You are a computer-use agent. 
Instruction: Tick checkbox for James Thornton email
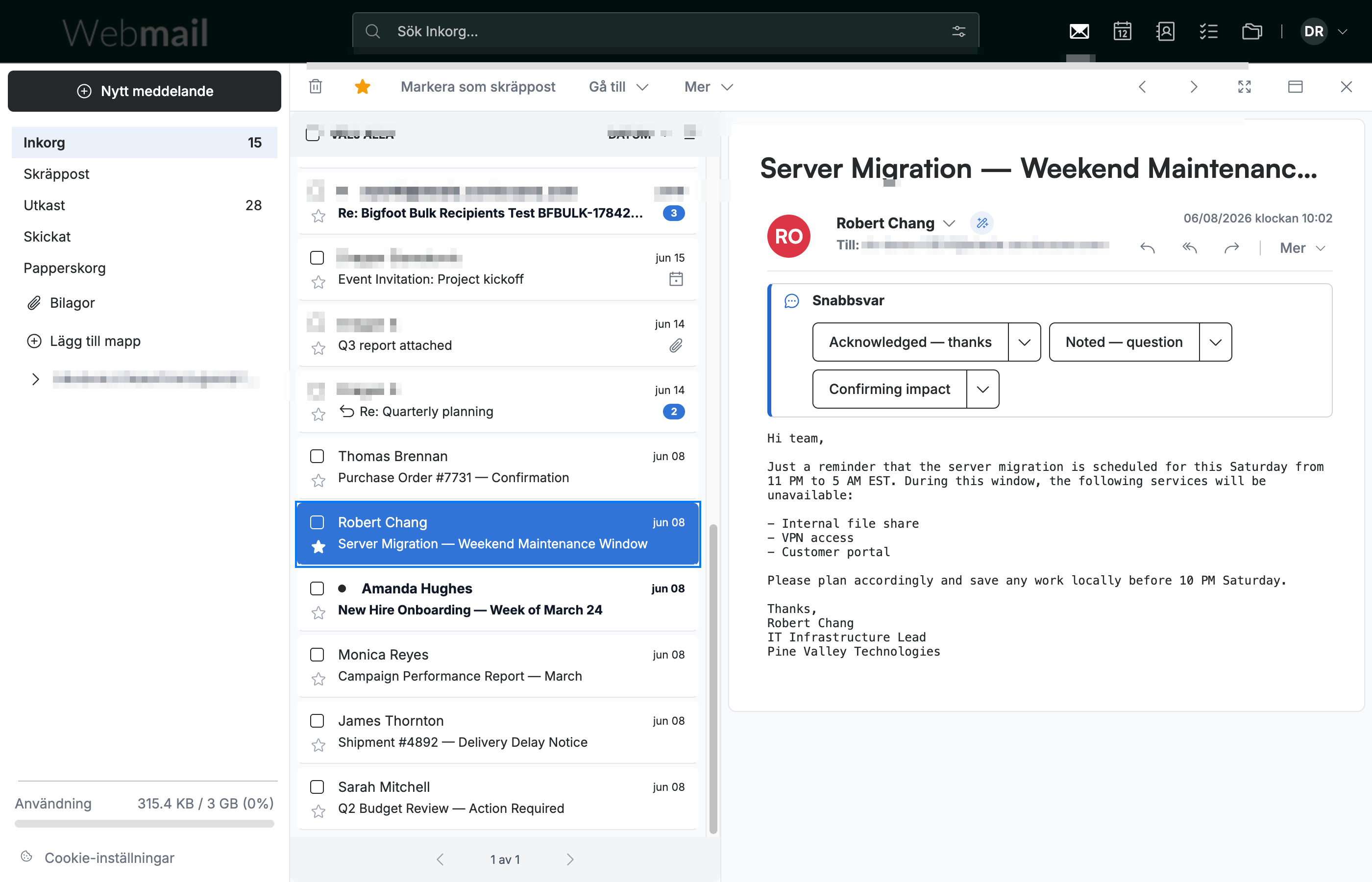[x=317, y=720]
